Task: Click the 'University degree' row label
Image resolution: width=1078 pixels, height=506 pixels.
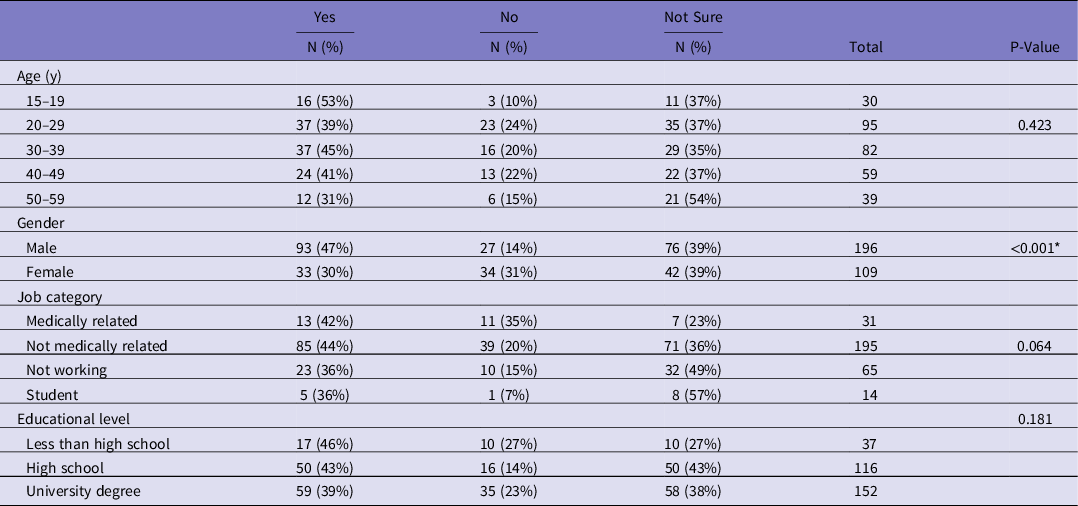Action: pos(83,492)
